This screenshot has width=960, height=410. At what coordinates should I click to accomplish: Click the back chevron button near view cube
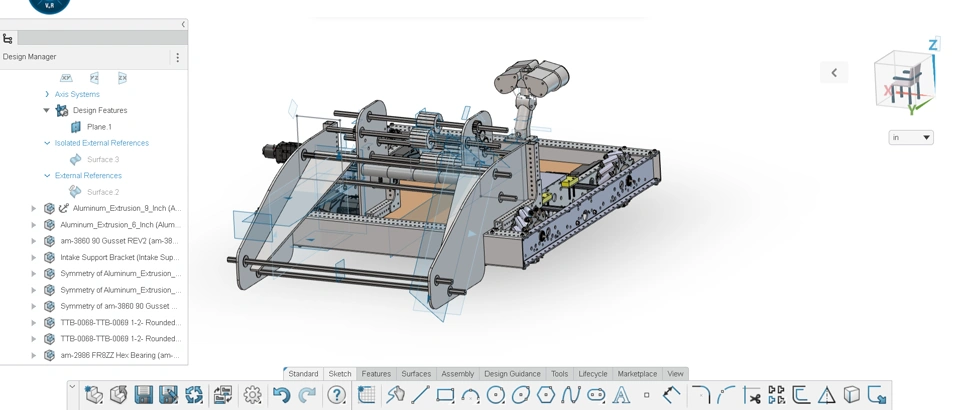[834, 72]
